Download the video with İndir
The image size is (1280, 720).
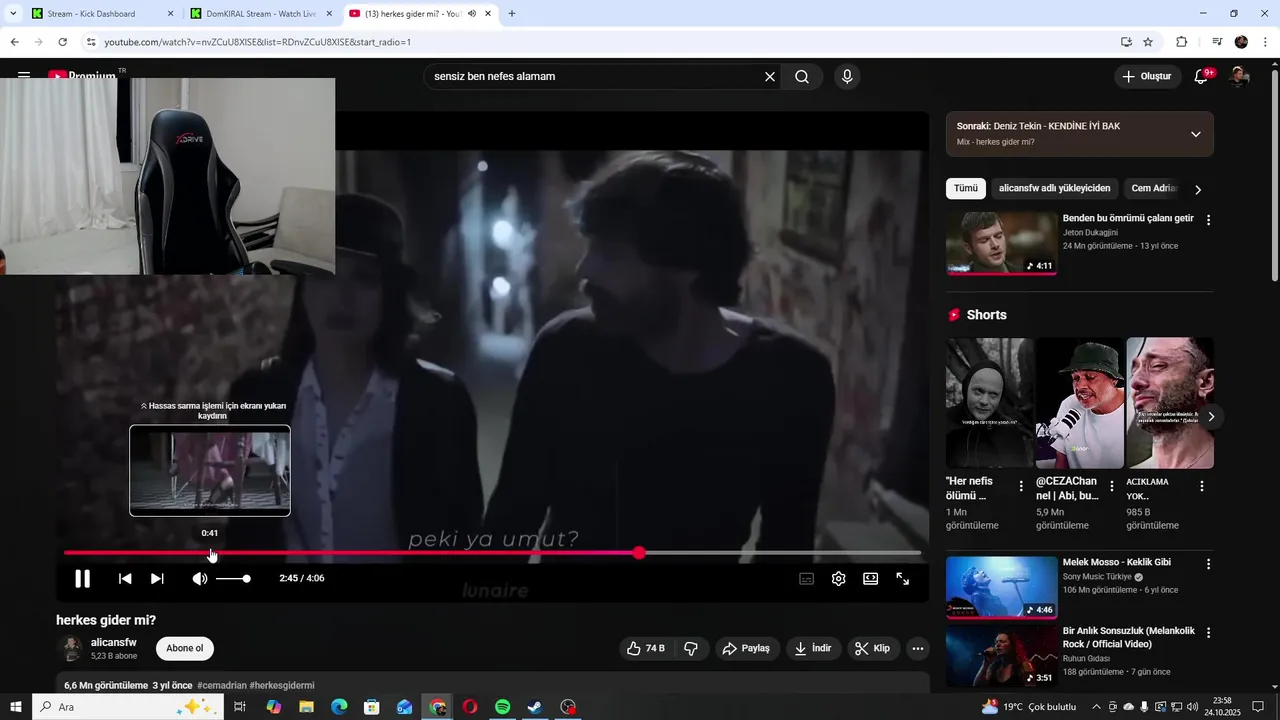click(x=813, y=648)
